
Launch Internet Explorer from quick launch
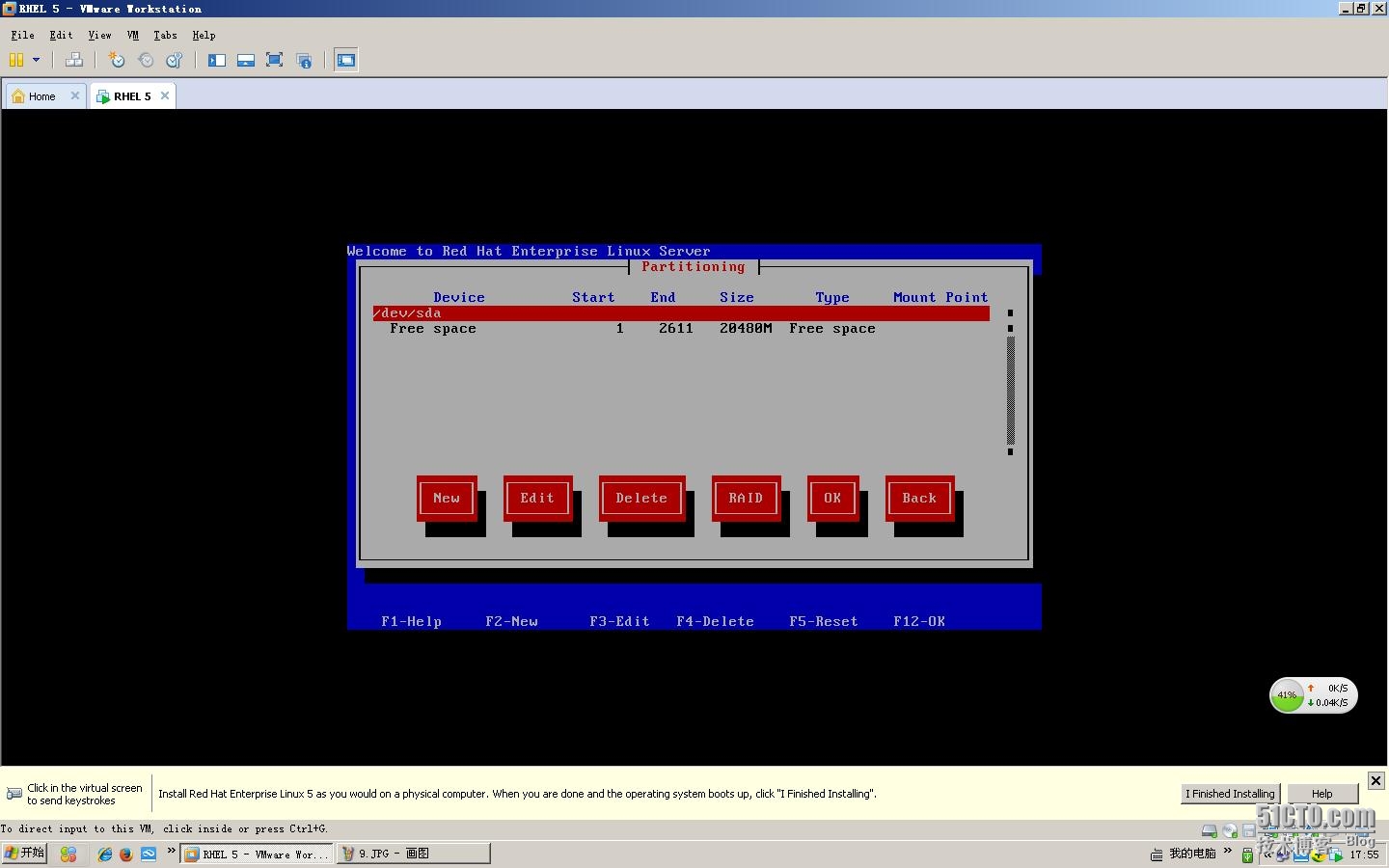(x=105, y=854)
